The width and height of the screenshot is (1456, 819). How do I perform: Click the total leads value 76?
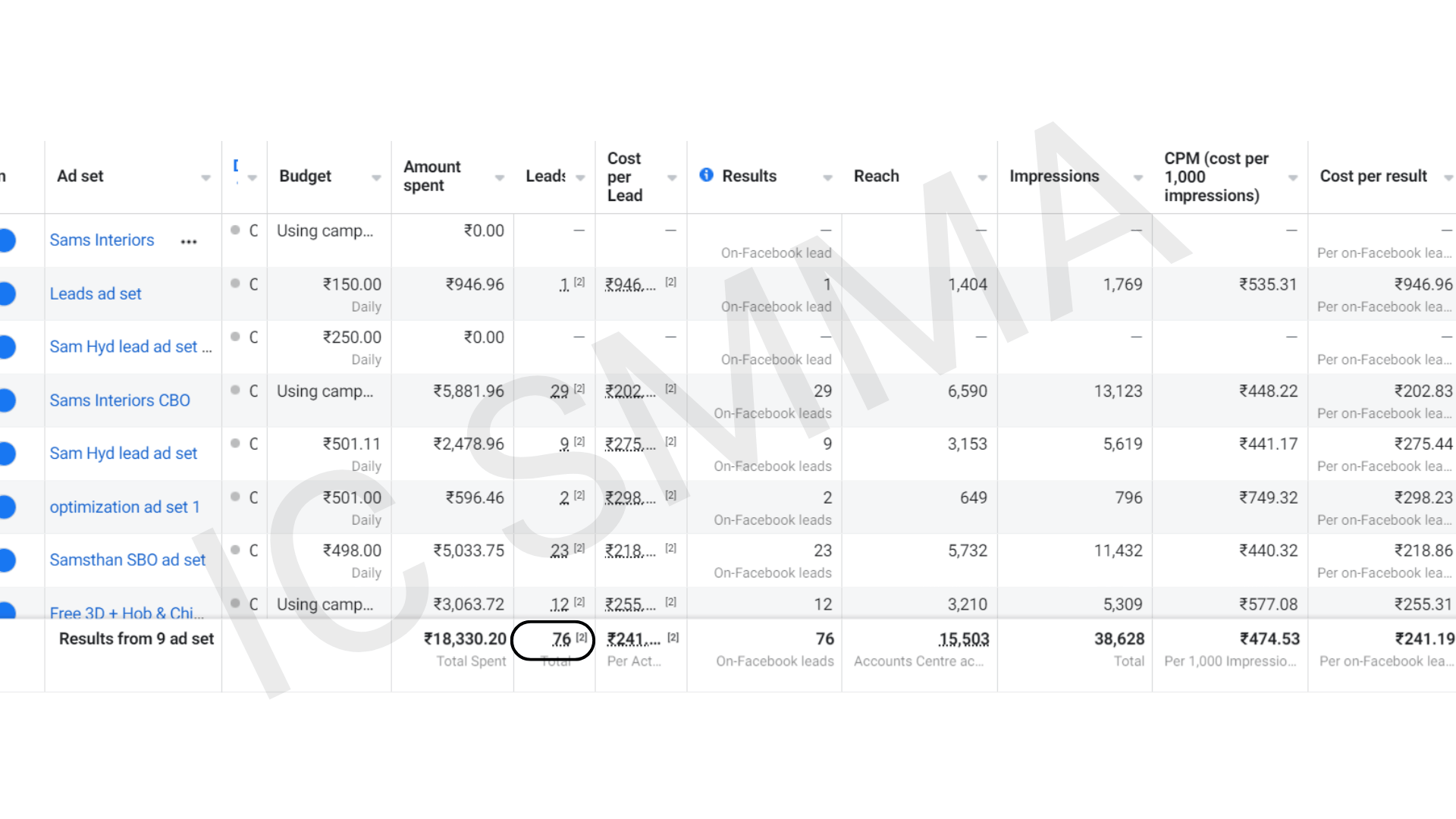561,639
